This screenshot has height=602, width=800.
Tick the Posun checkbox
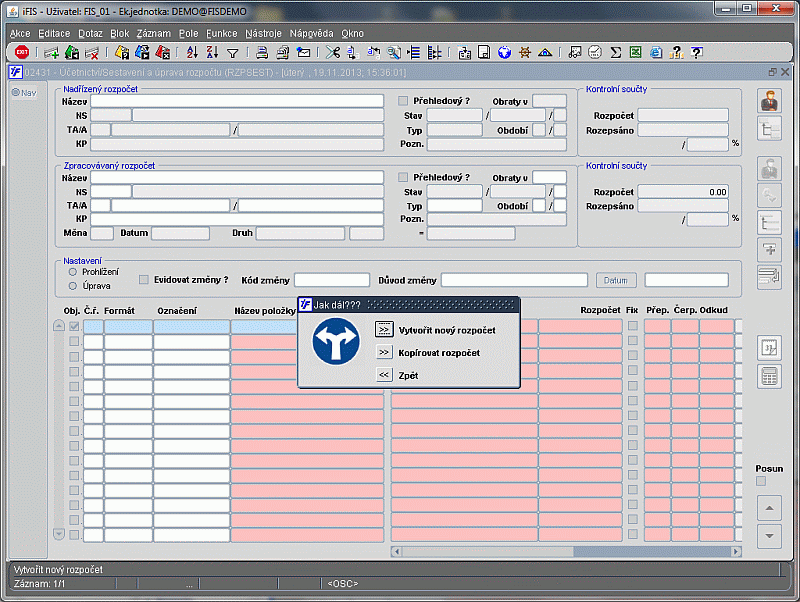point(761,481)
